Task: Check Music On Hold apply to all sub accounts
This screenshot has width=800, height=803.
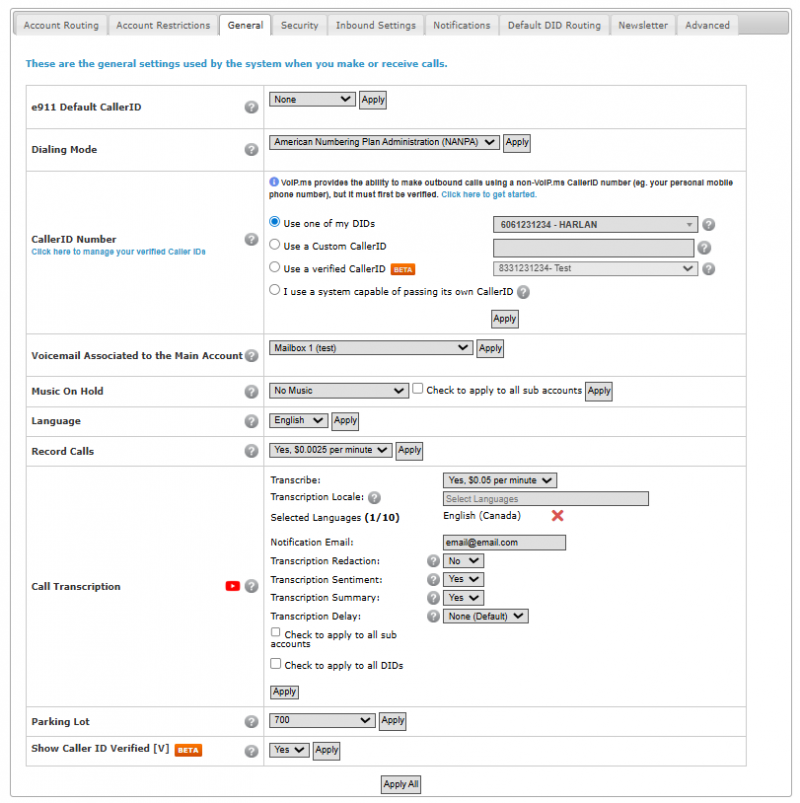Action: (418, 389)
